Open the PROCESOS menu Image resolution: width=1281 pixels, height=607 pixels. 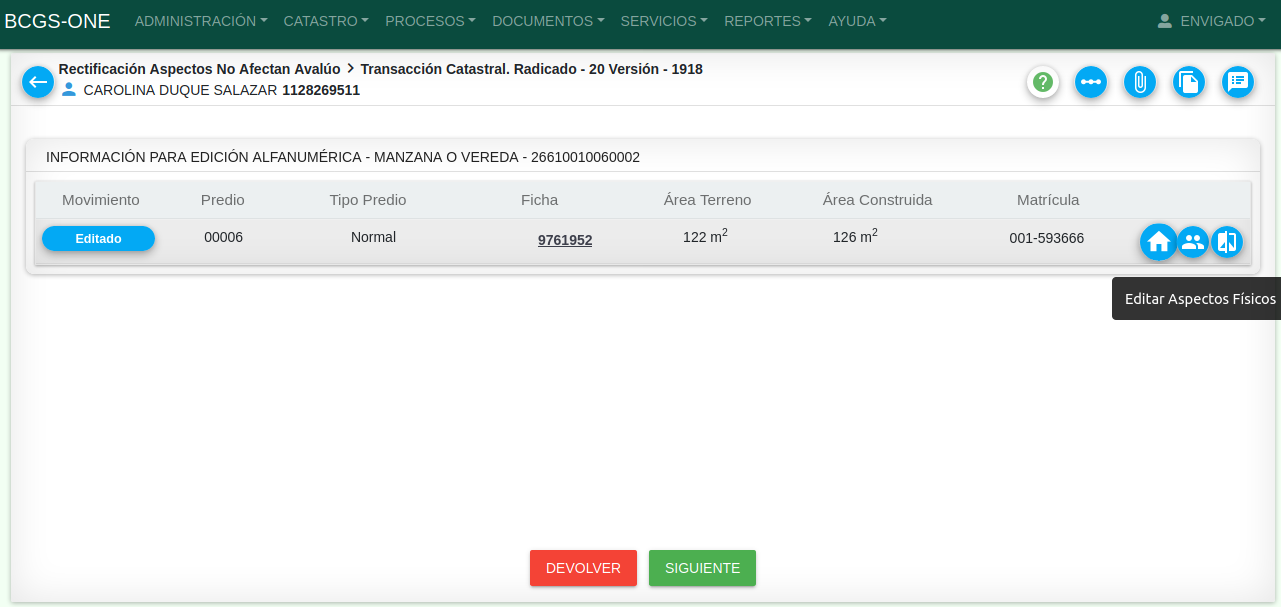pos(430,21)
